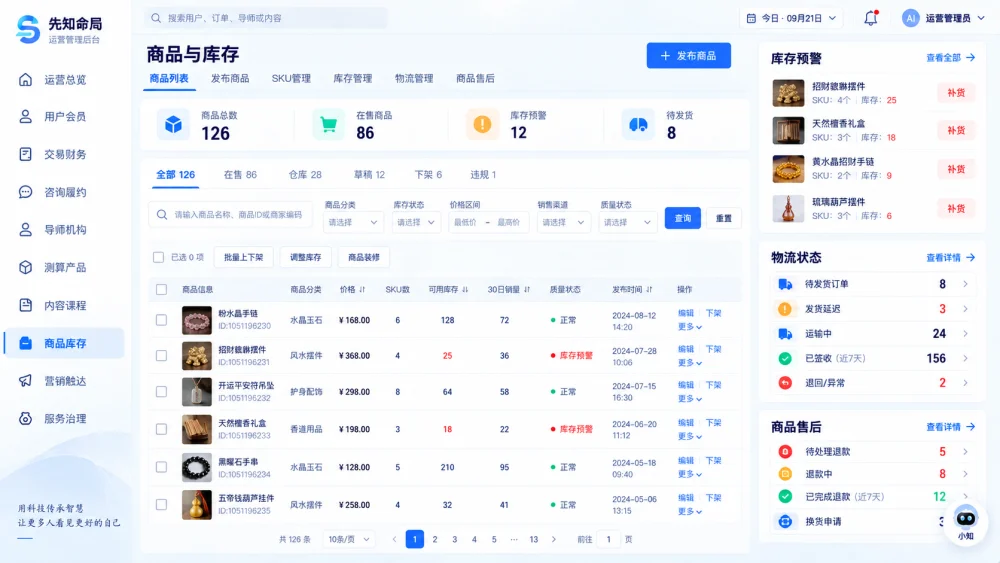The height and width of the screenshot is (563, 1000).
Task: Click the 查询 button
Action: tap(683, 218)
